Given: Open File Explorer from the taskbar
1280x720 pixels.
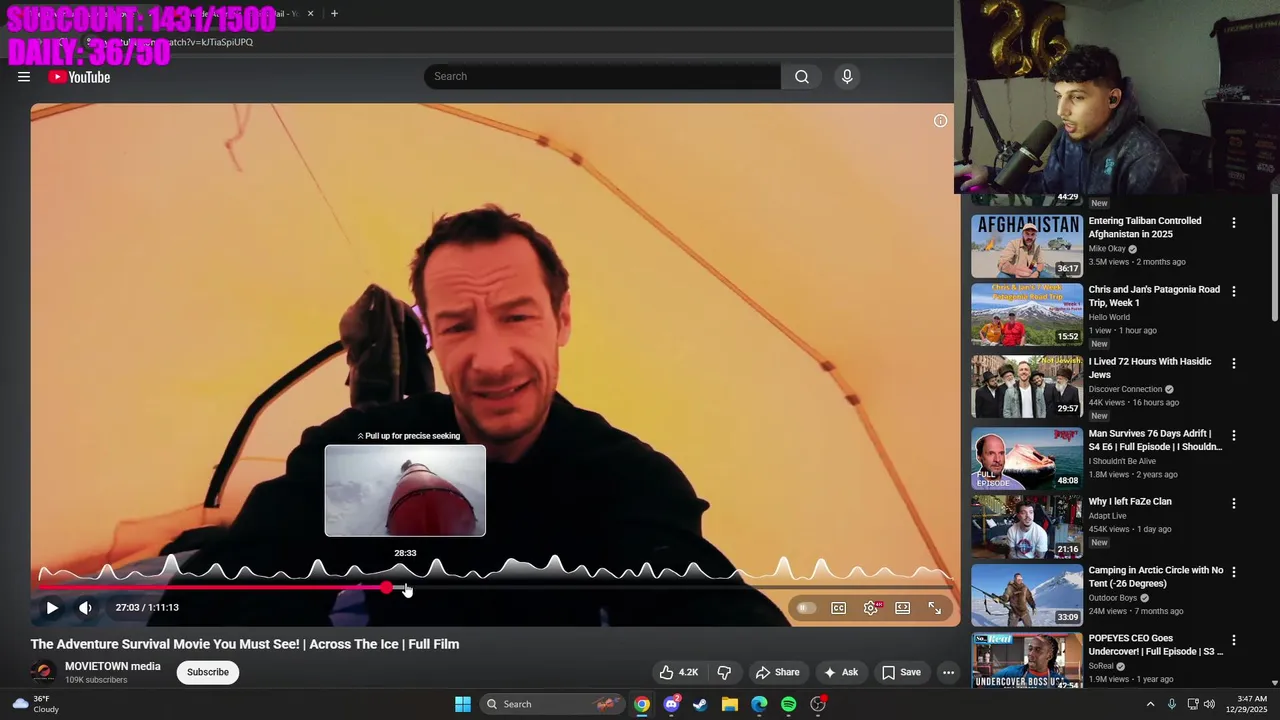Looking at the screenshot, I should (x=730, y=704).
